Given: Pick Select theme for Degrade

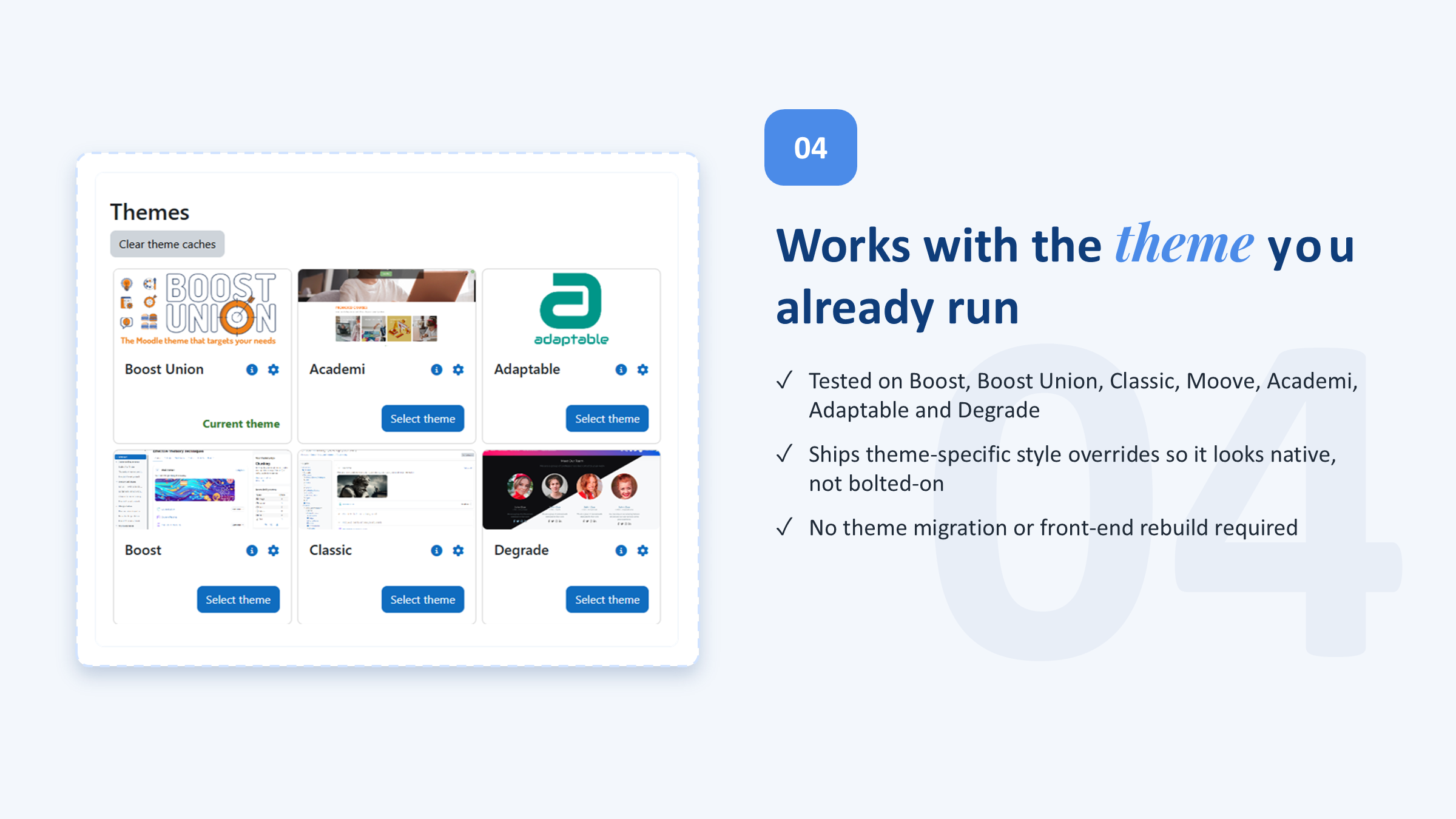Looking at the screenshot, I should click(607, 599).
